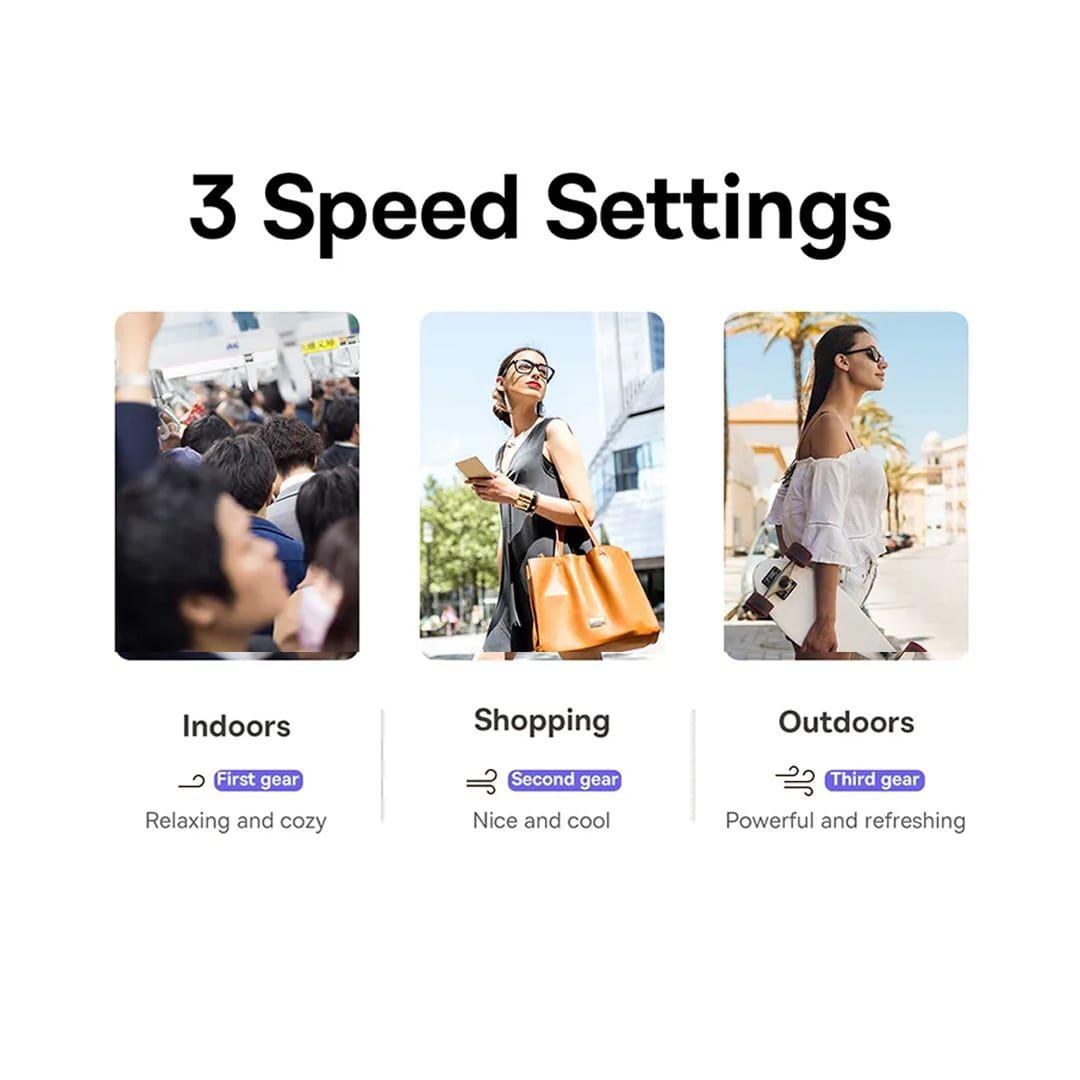Click the divider between Indoors and Shopping
Screen dimensions: 1080x1080
382,765
